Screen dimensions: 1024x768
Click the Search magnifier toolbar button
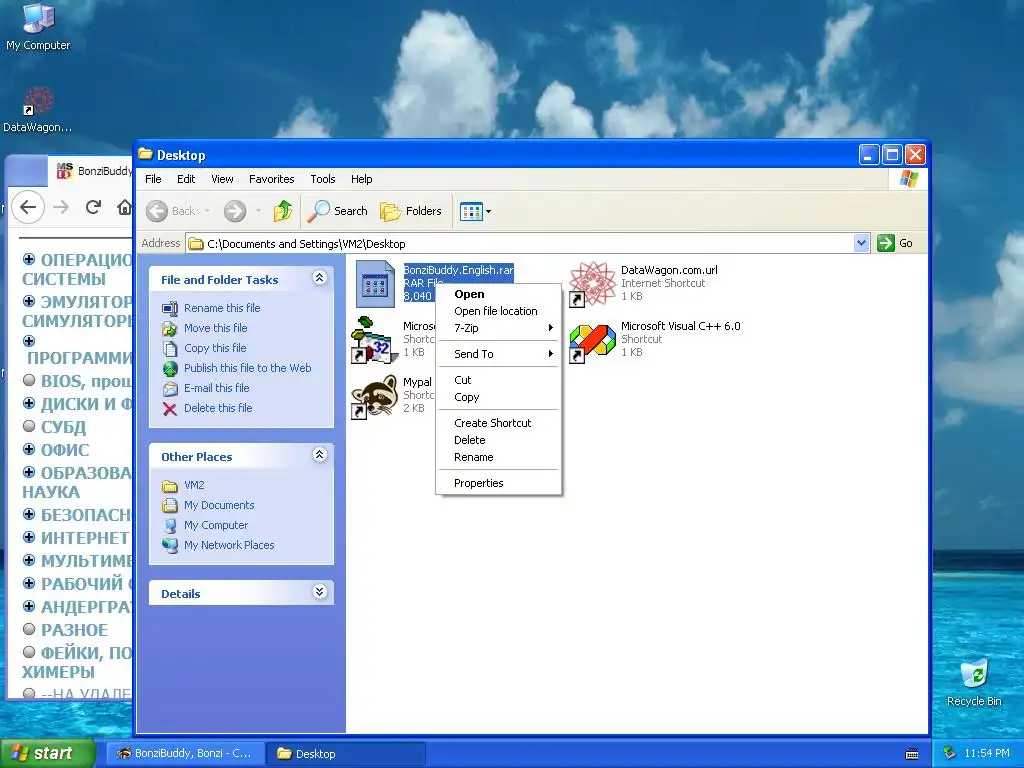[x=338, y=211]
